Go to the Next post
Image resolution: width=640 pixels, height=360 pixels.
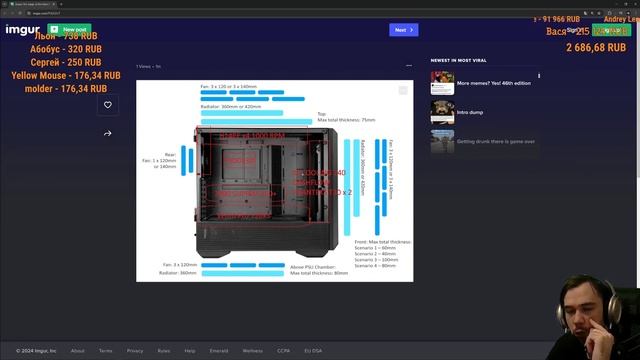[x=404, y=30]
